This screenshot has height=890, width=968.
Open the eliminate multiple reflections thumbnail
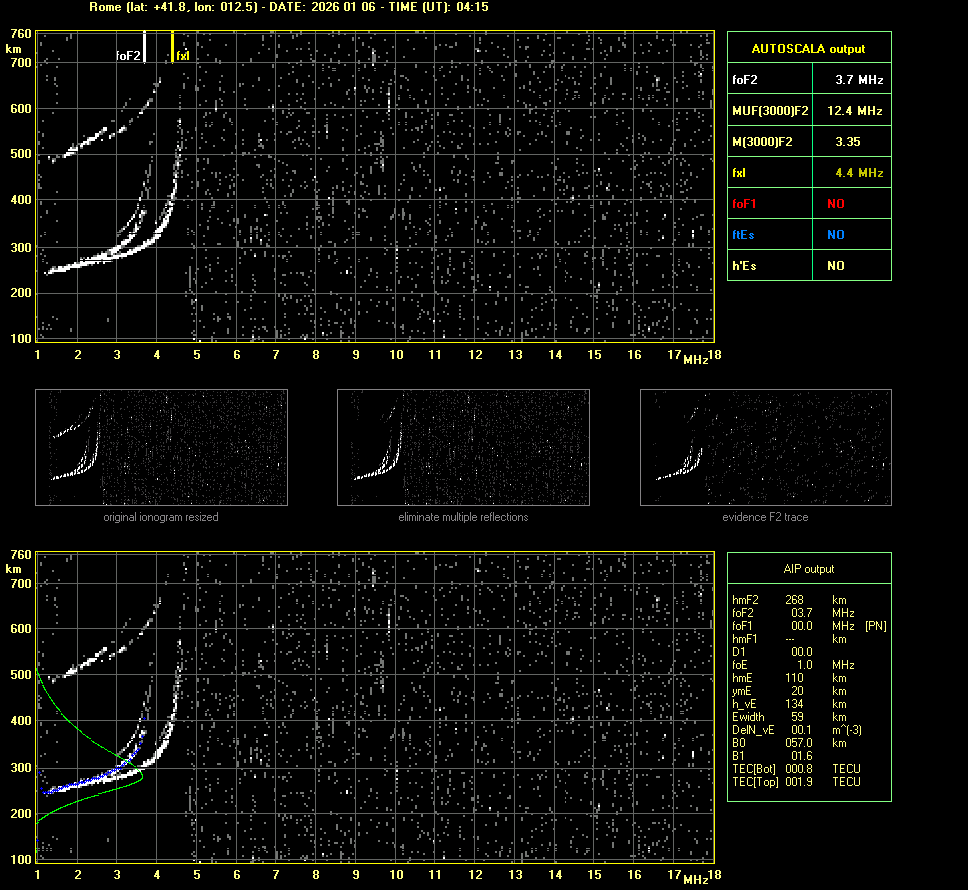(463, 447)
